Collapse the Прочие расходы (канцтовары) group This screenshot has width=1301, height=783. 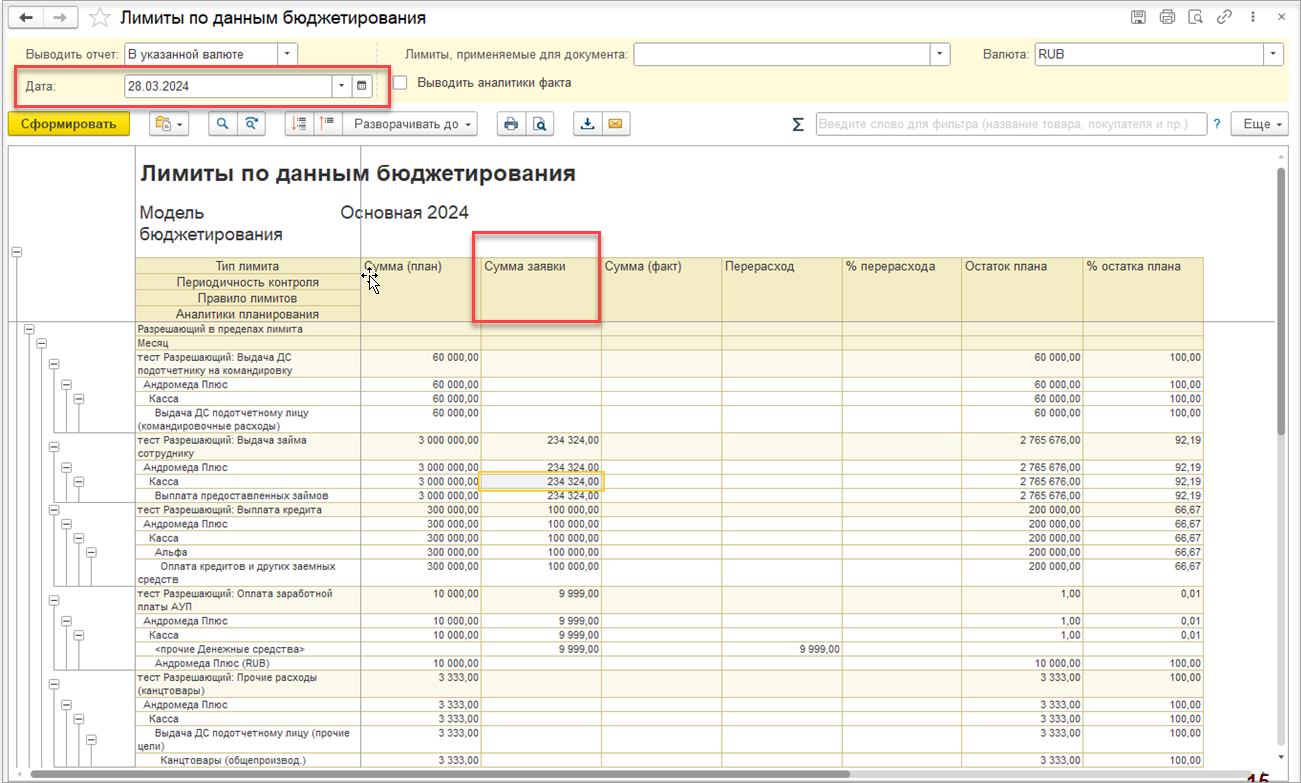click(x=54, y=684)
